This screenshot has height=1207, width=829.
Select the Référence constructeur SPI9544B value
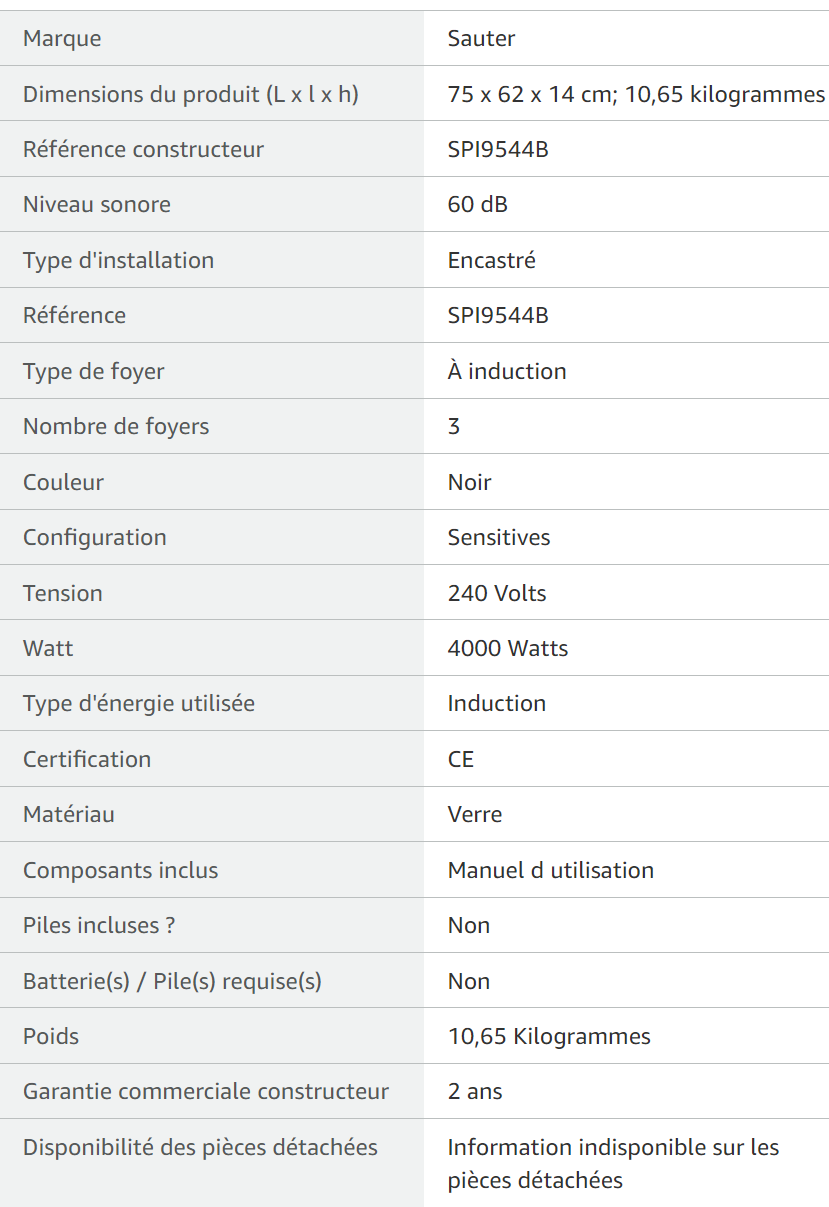(x=498, y=150)
